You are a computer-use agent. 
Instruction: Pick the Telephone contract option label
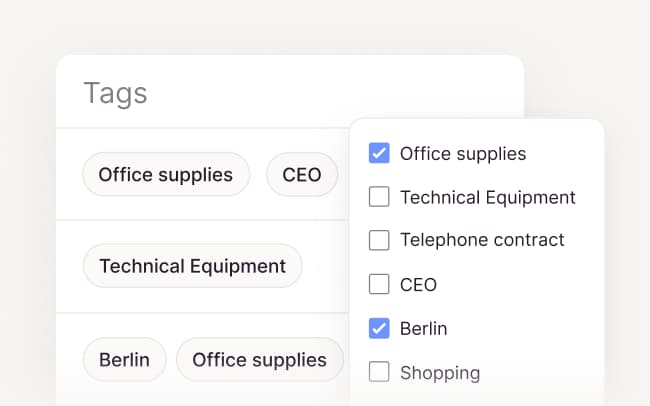click(x=482, y=240)
